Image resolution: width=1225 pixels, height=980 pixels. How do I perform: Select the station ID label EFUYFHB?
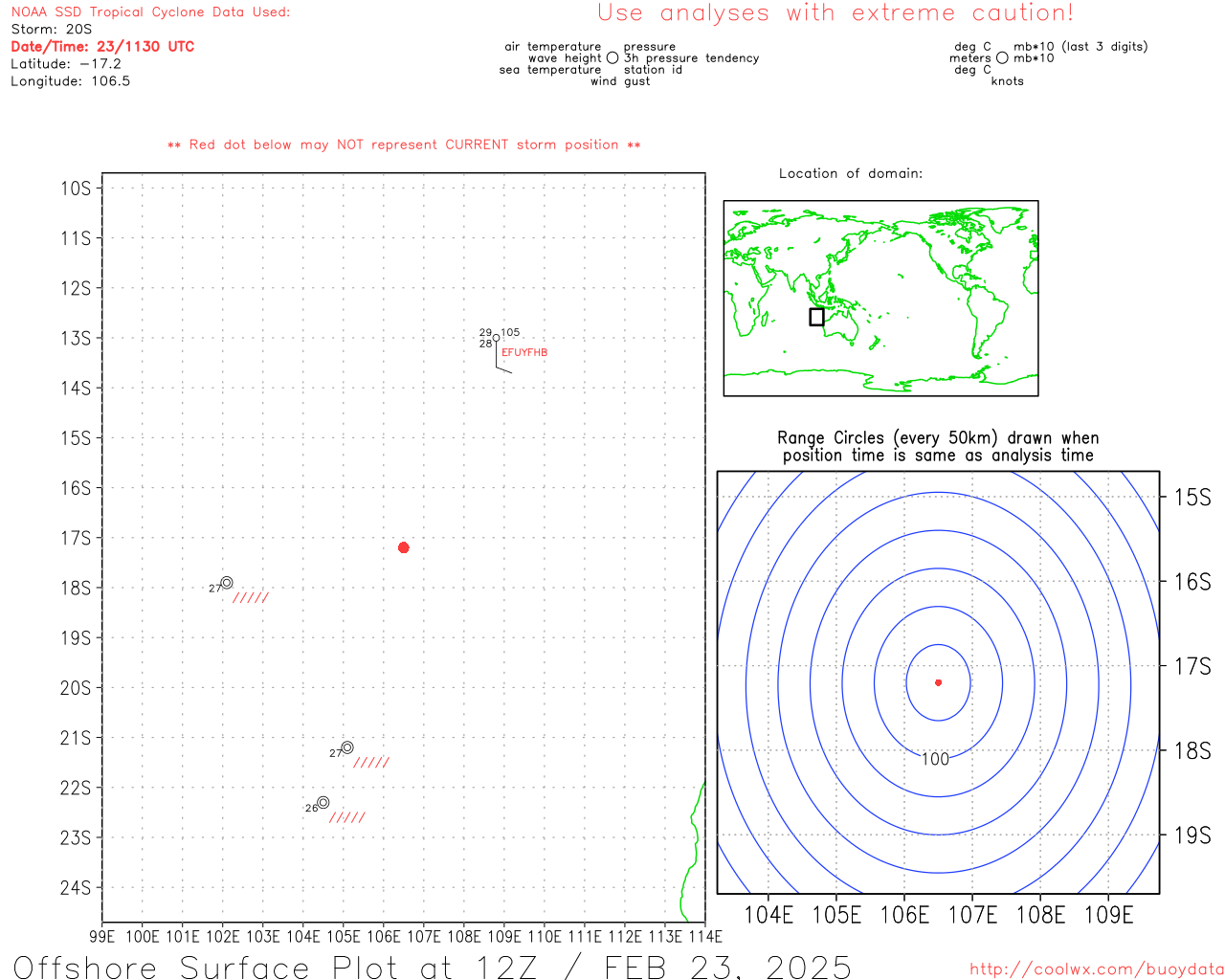point(524,352)
